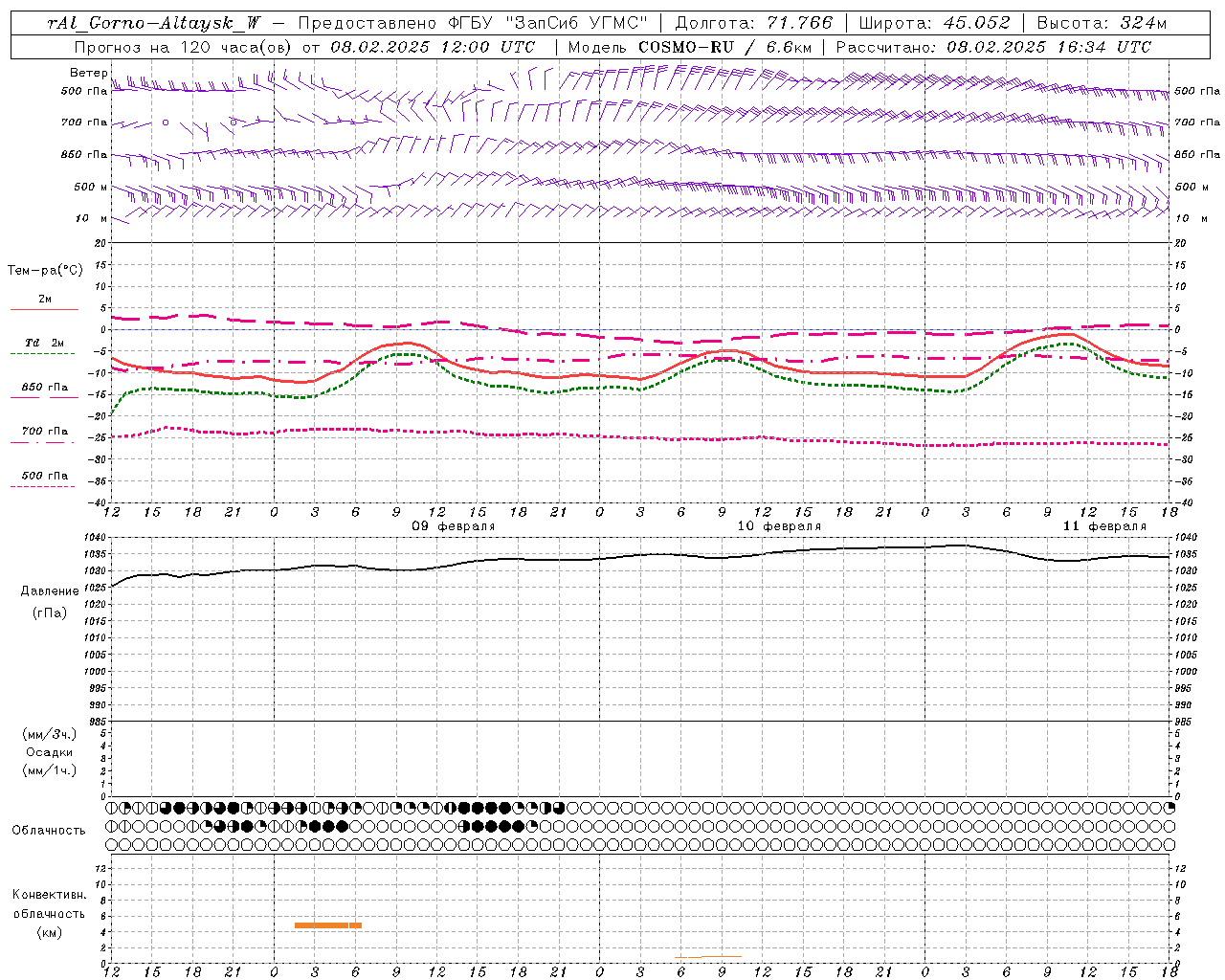Click the 'Прогноз на 120 часа(ов)' forecast text
Viewport: 1225px width, 980px height.
[183, 46]
